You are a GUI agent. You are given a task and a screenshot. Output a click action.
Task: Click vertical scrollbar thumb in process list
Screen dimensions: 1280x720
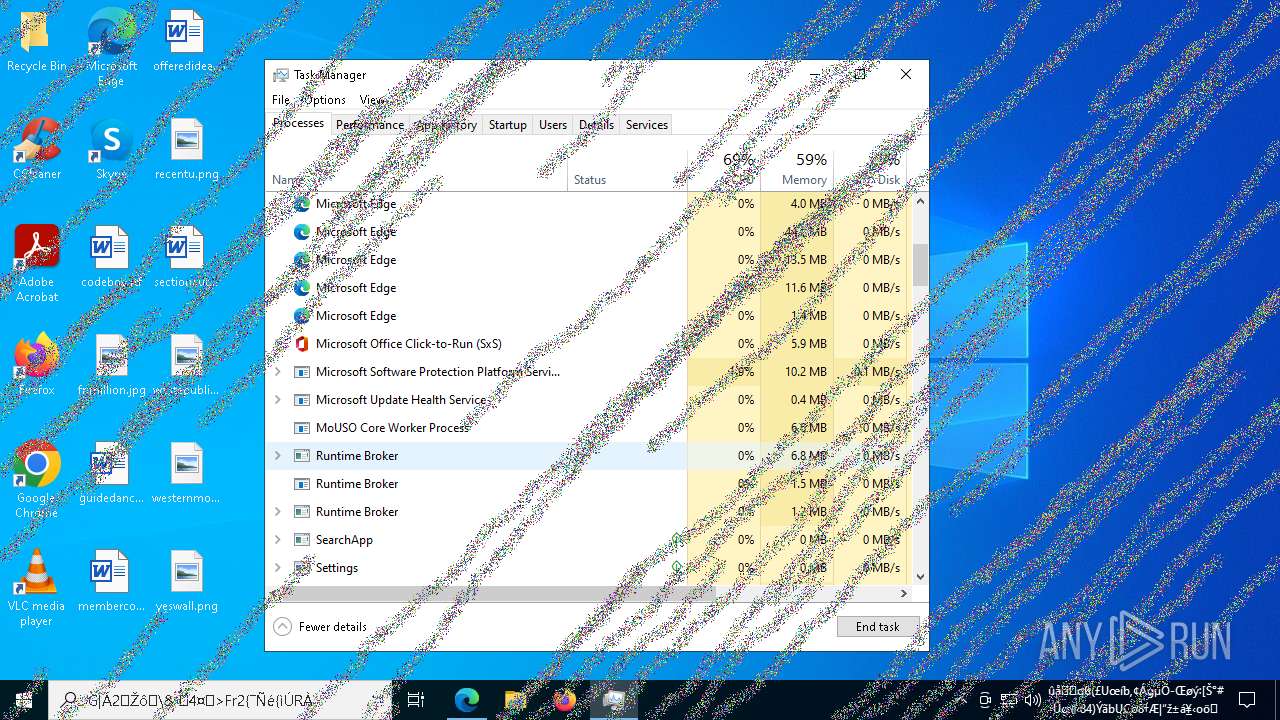920,264
